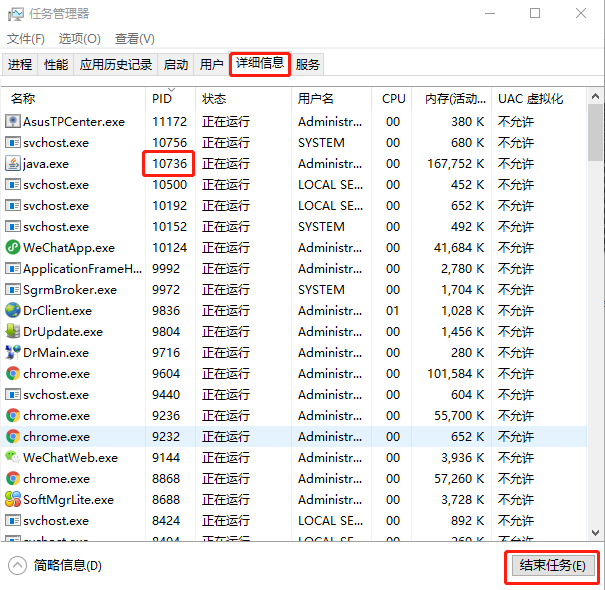Image resolution: width=605 pixels, height=590 pixels.
Task: Click svchost.exe icon with PID 10756
Action: coord(12,143)
